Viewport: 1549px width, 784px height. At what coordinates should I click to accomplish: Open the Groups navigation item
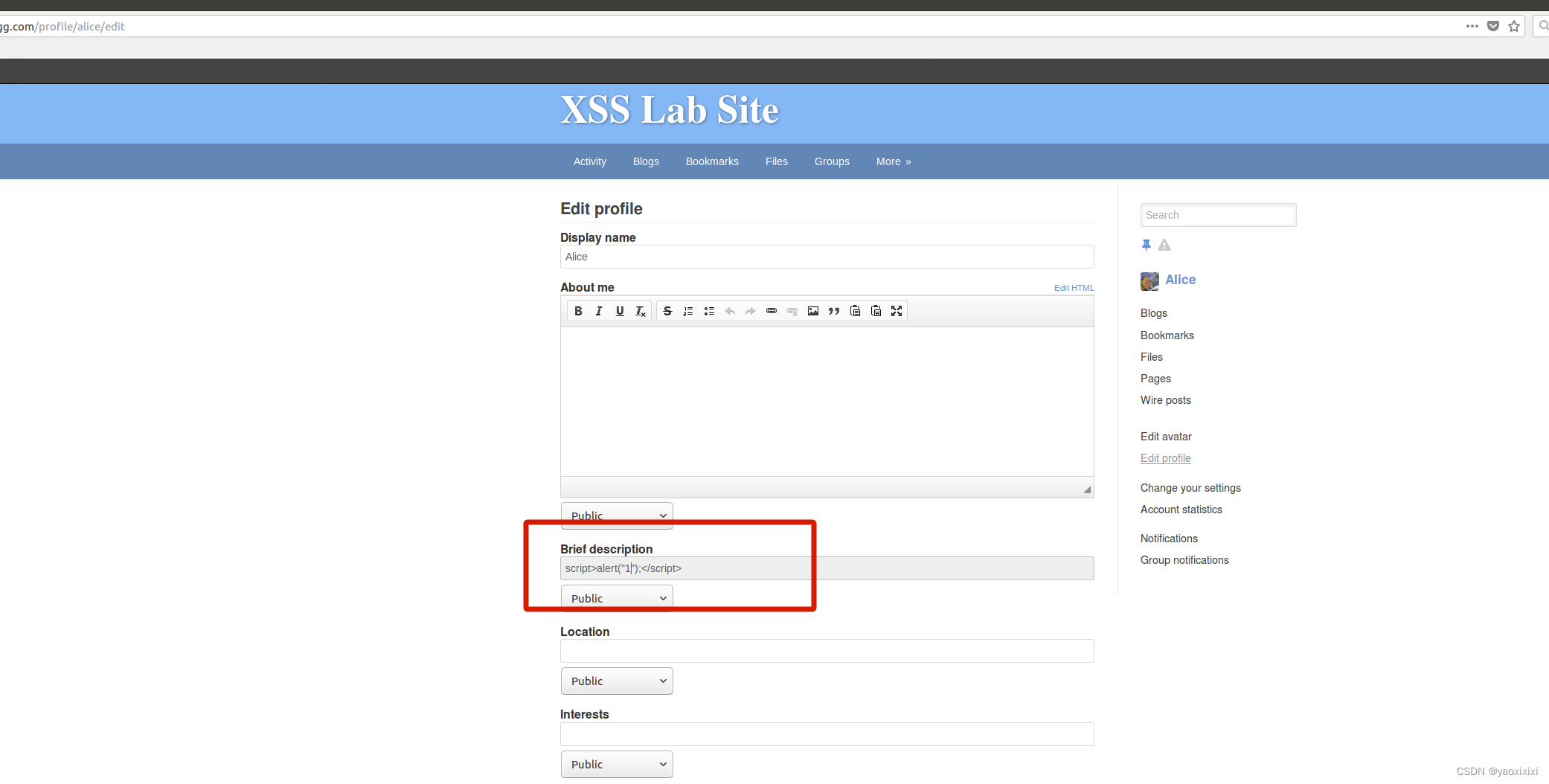[x=832, y=161]
